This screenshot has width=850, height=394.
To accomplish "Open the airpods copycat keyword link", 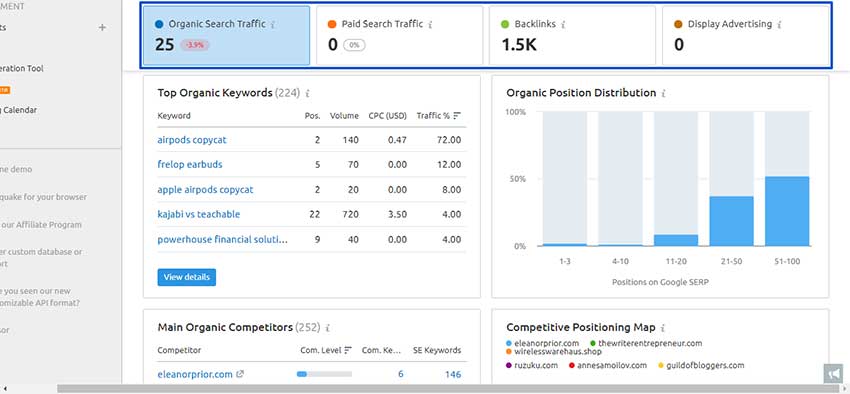I will 192,140.
